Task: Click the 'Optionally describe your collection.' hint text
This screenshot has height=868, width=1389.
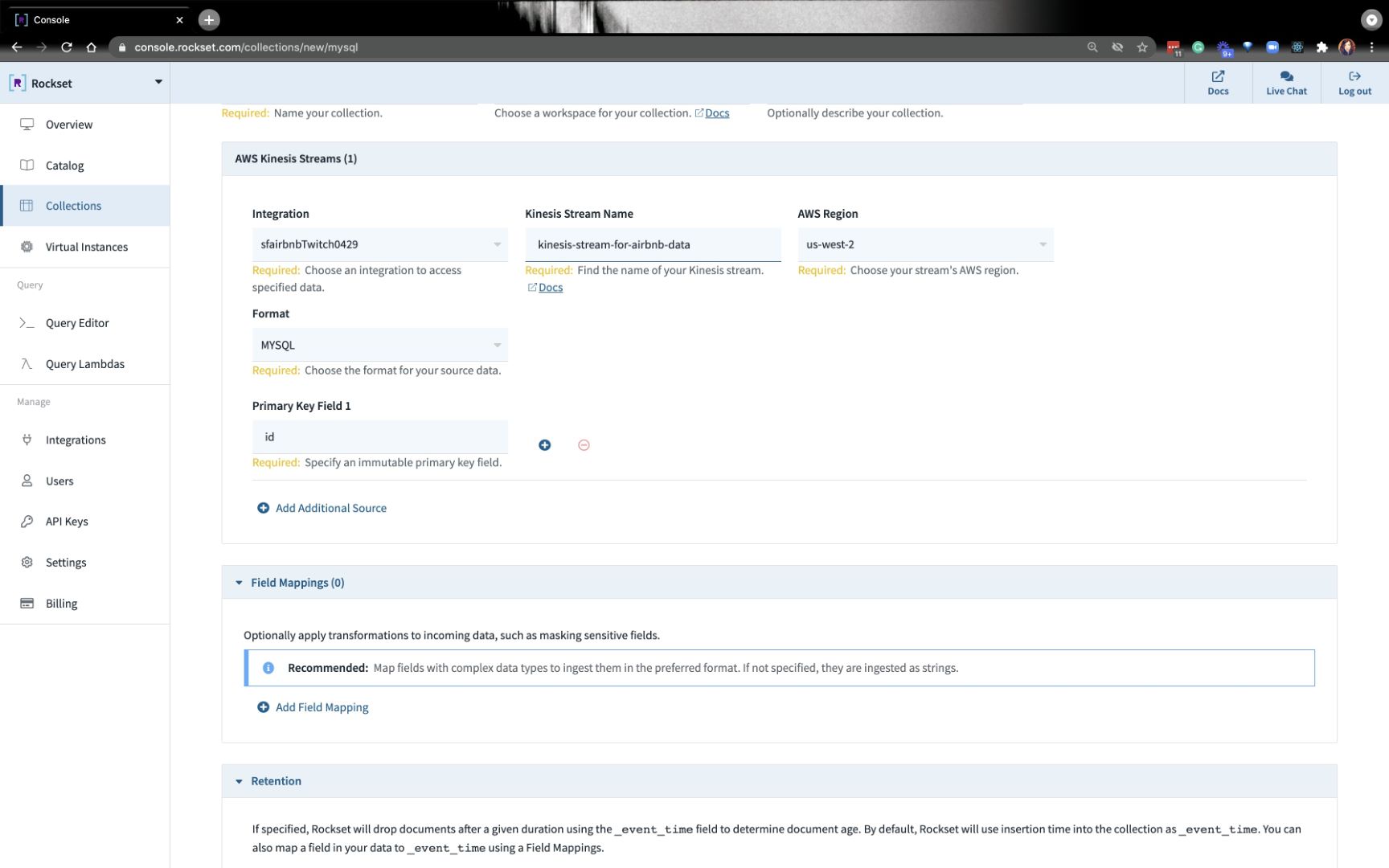Action: 855,113
